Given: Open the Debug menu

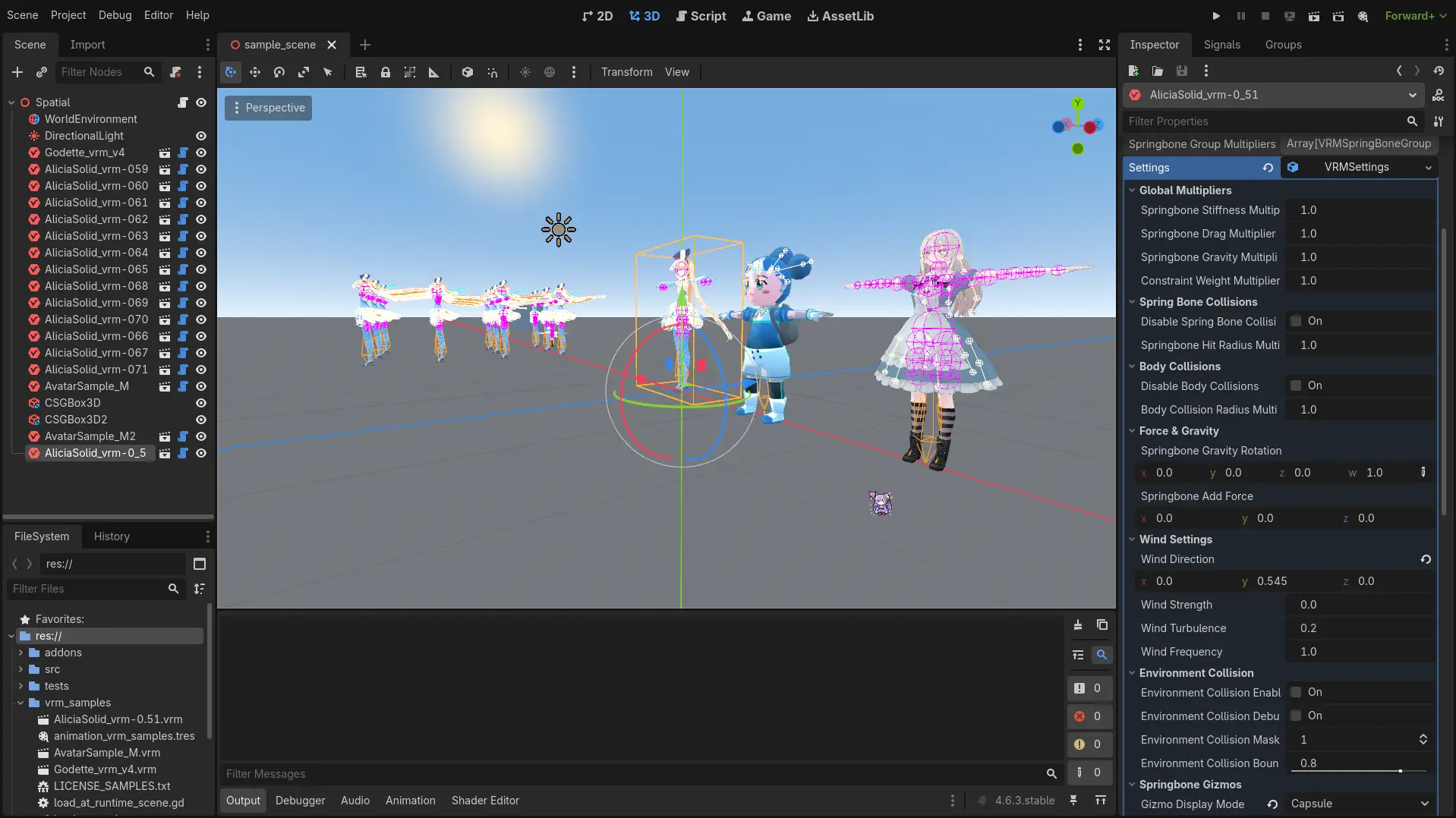Looking at the screenshot, I should [115, 15].
